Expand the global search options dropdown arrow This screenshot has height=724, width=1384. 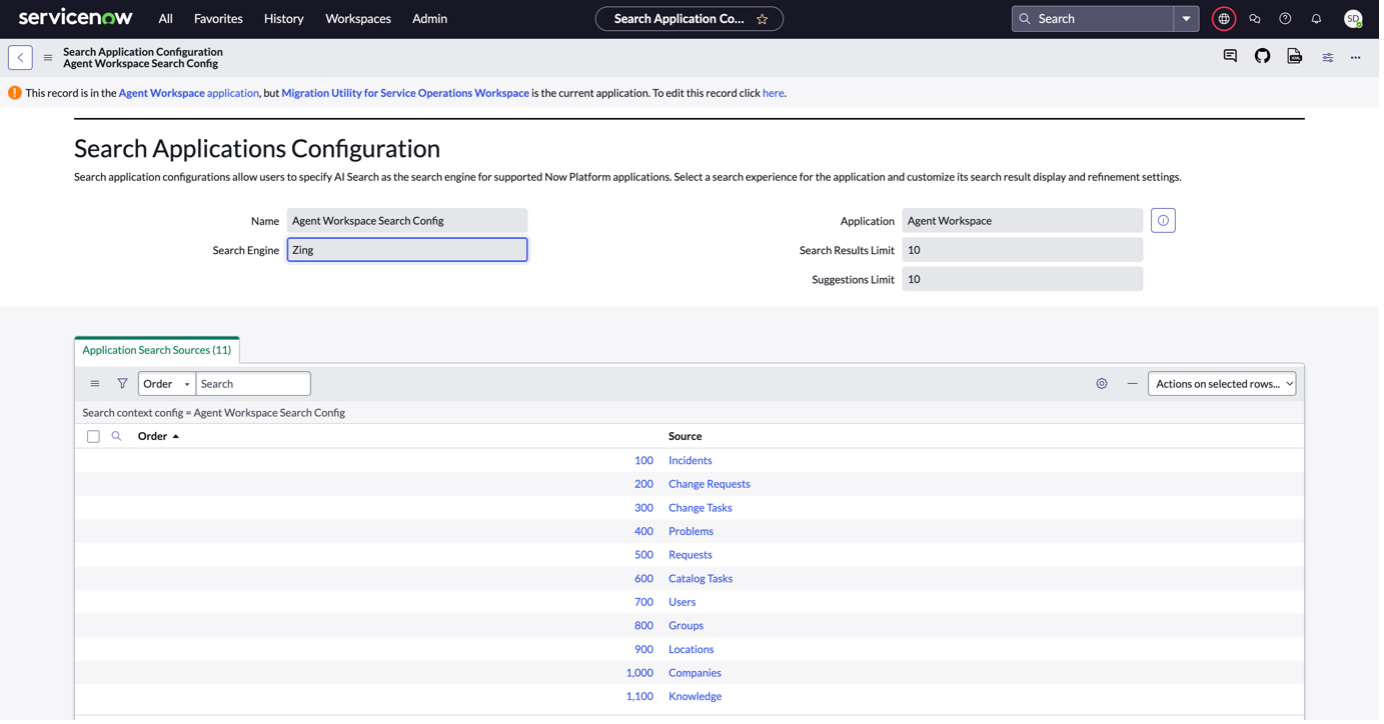(x=1191, y=19)
